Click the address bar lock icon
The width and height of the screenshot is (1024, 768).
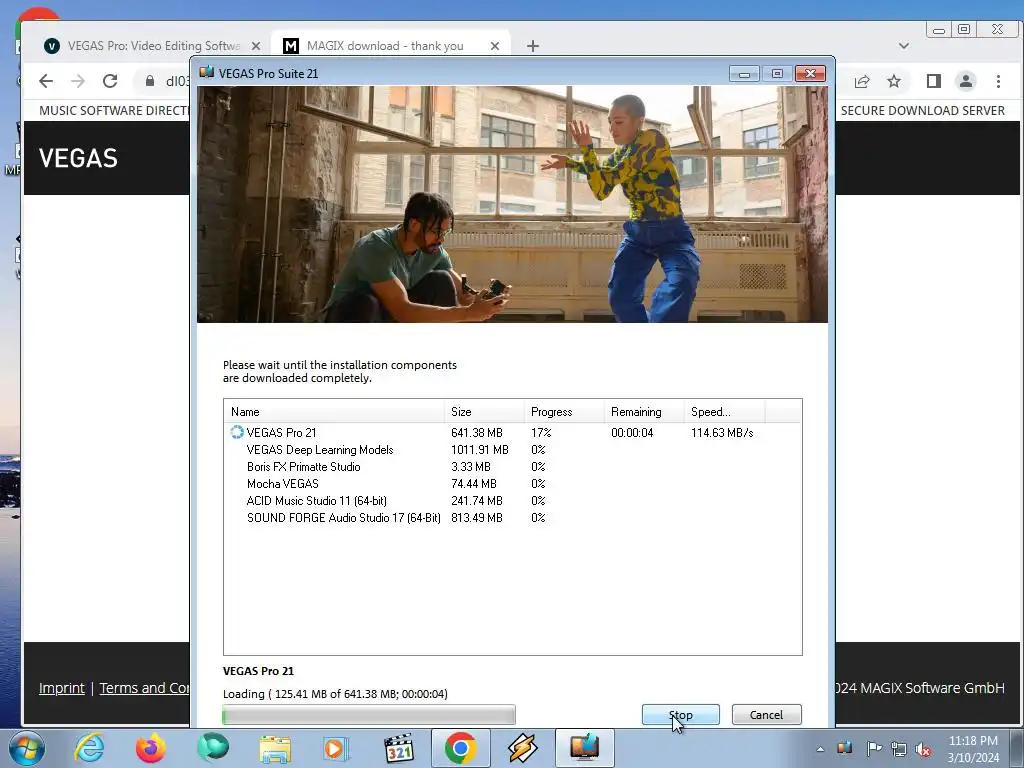point(150,81)
